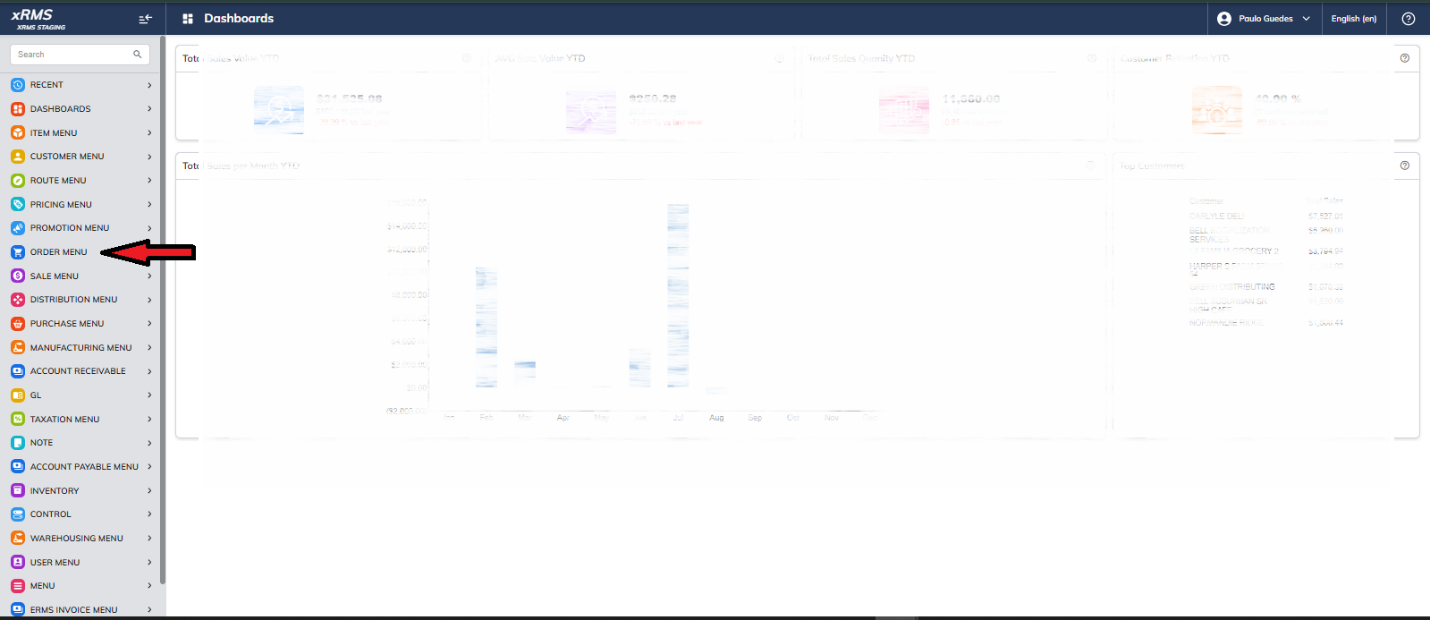
Task: Click the Route Menu green compass icon
Action: (x=18, y=180)
